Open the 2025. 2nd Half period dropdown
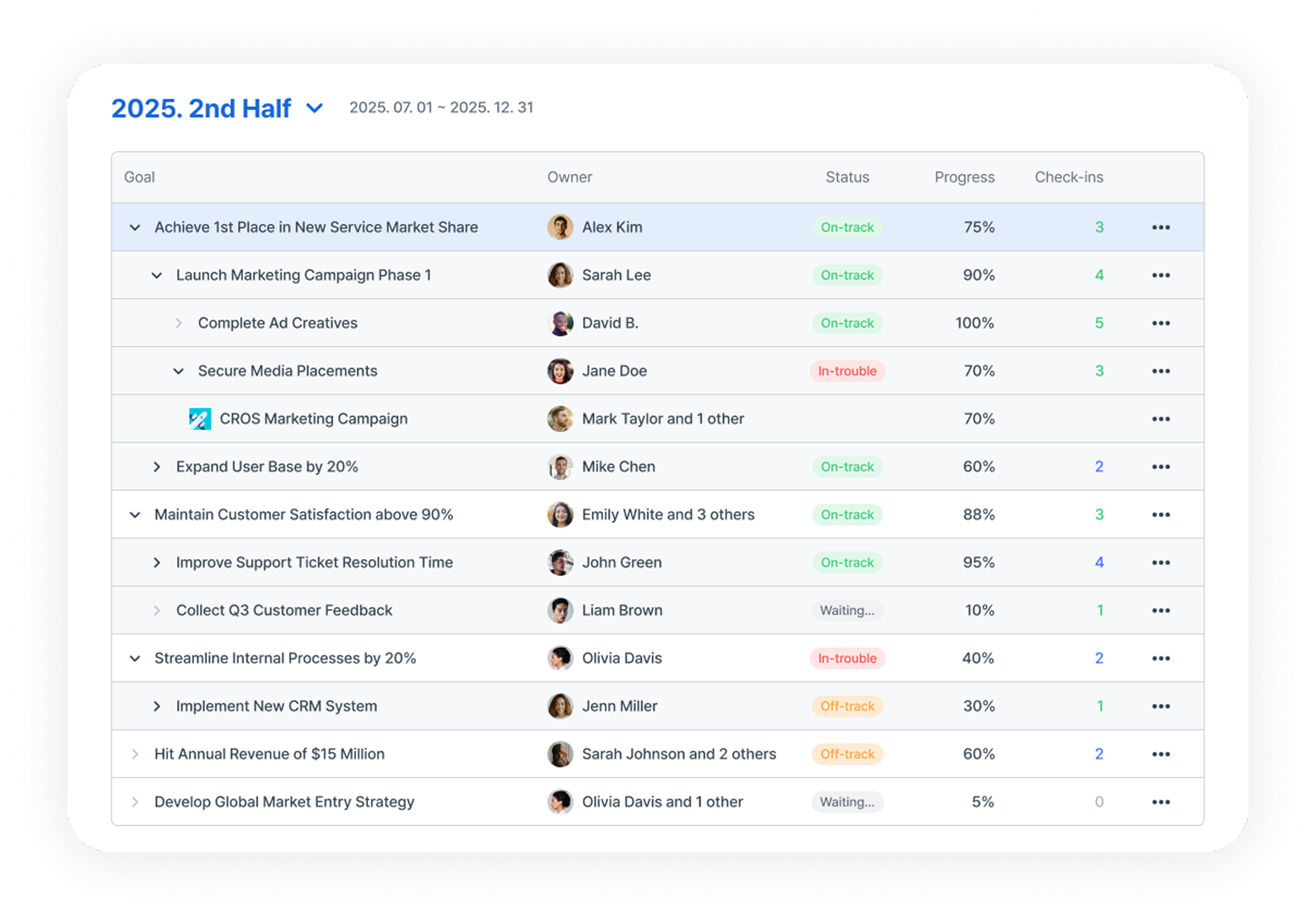This screenshot has width=1316, height=923. click(x=315, y=108)
